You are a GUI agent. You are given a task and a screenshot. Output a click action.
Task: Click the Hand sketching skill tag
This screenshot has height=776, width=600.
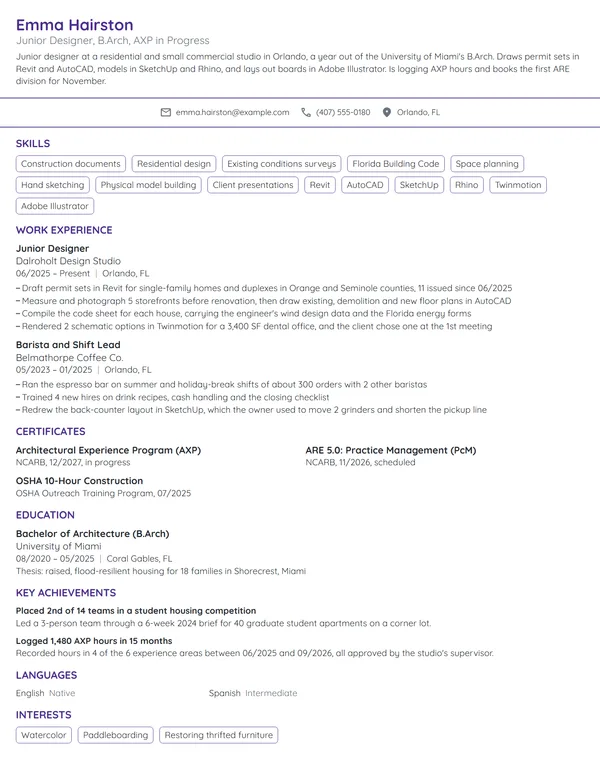tap(52, 185)
